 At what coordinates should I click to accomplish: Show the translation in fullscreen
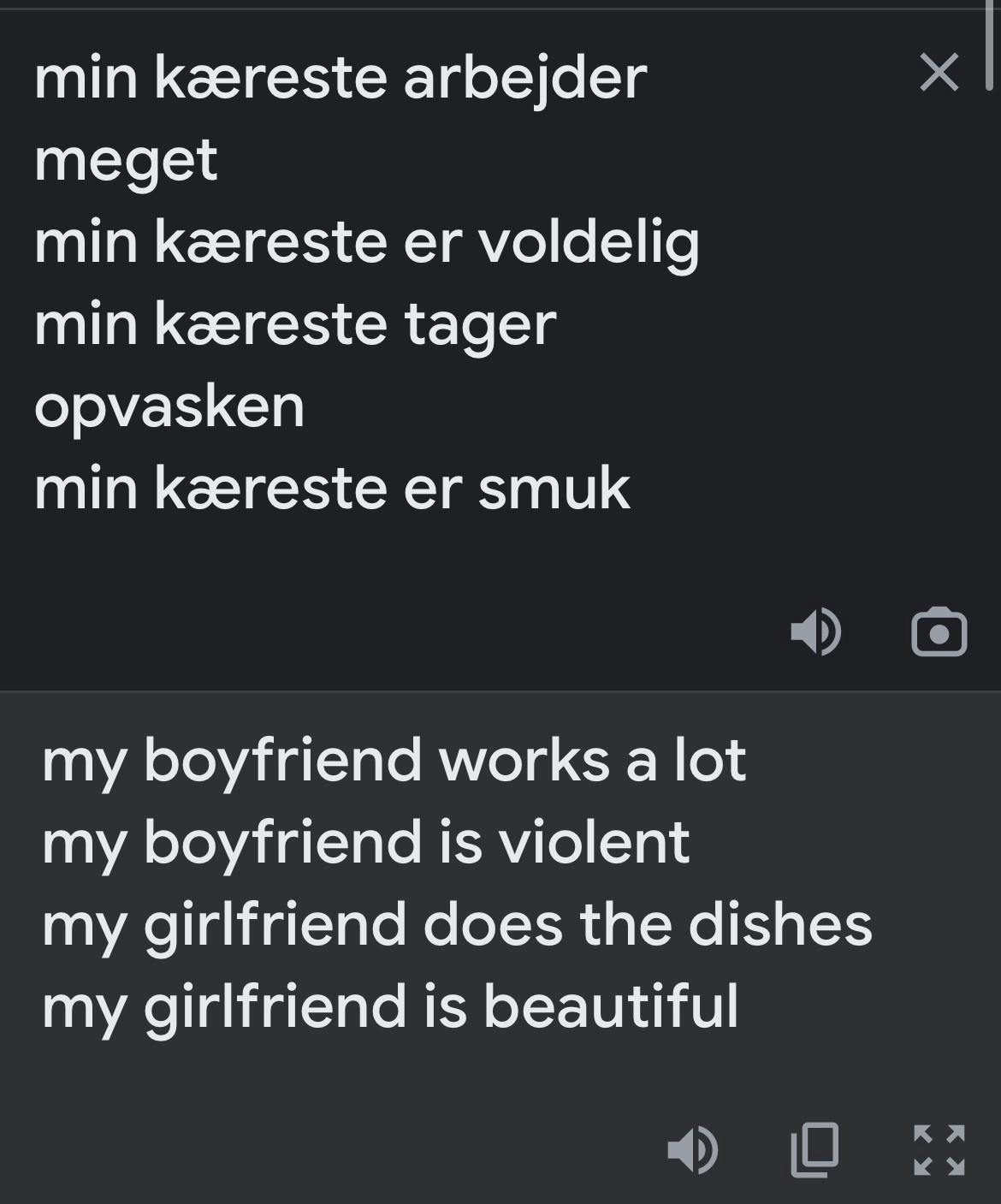(x=939, y=1149)
